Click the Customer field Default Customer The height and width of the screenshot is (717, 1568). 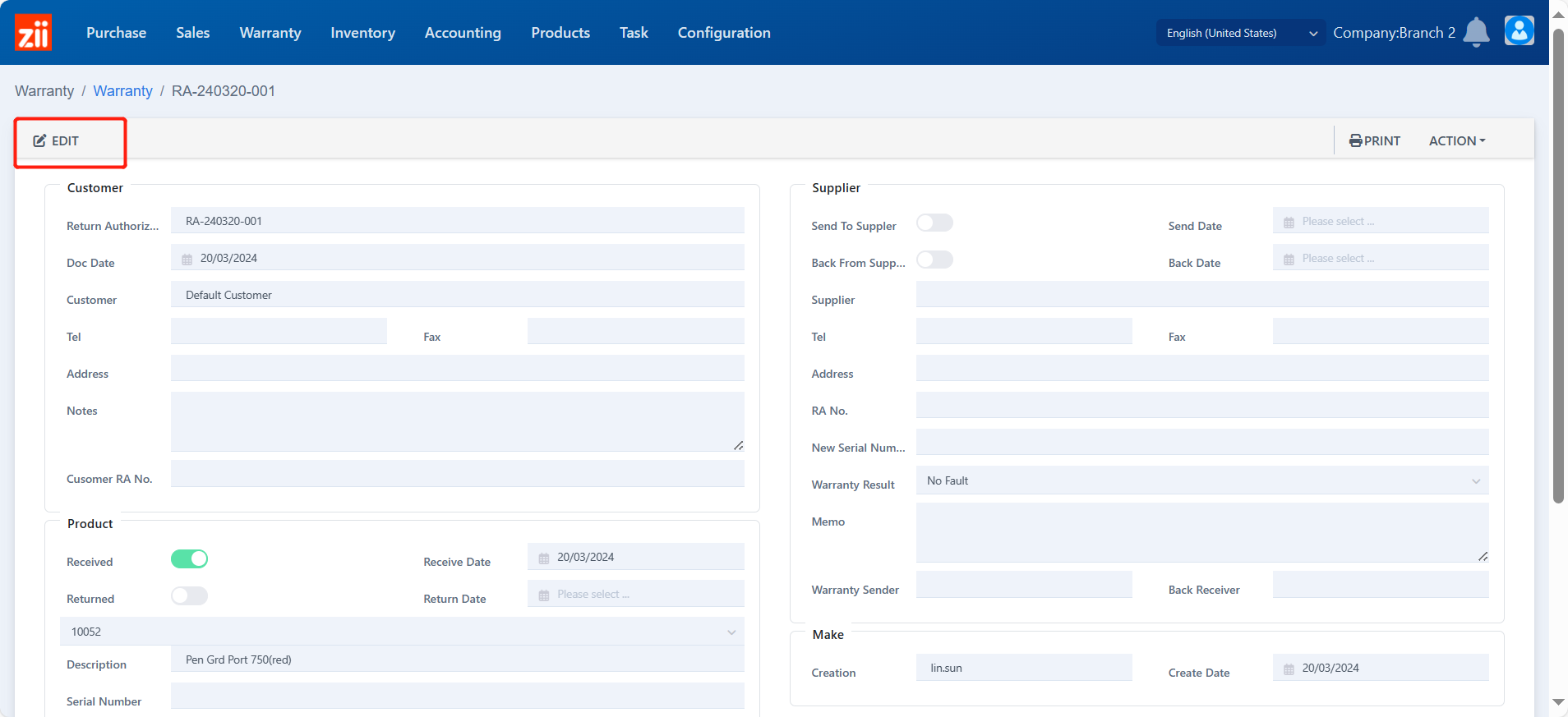coord(458,295)
